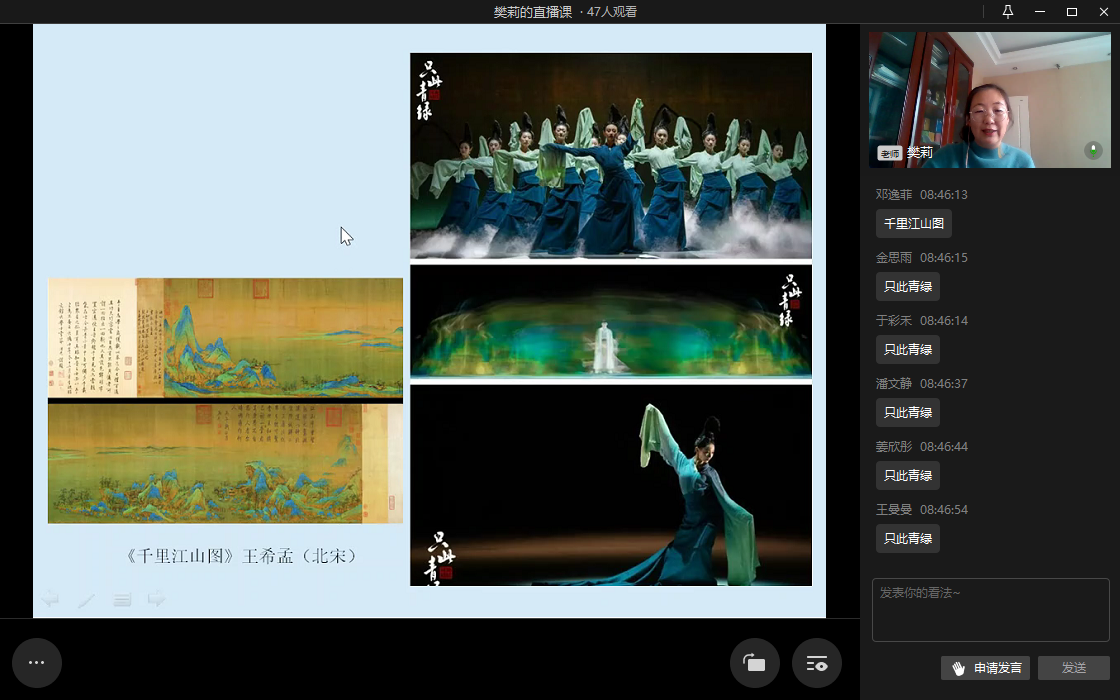Image resolution: width=1120 pixels, height=700 pixels.
Task: Click the green microphone indicator on teacher video
Action: (1093, 150)
